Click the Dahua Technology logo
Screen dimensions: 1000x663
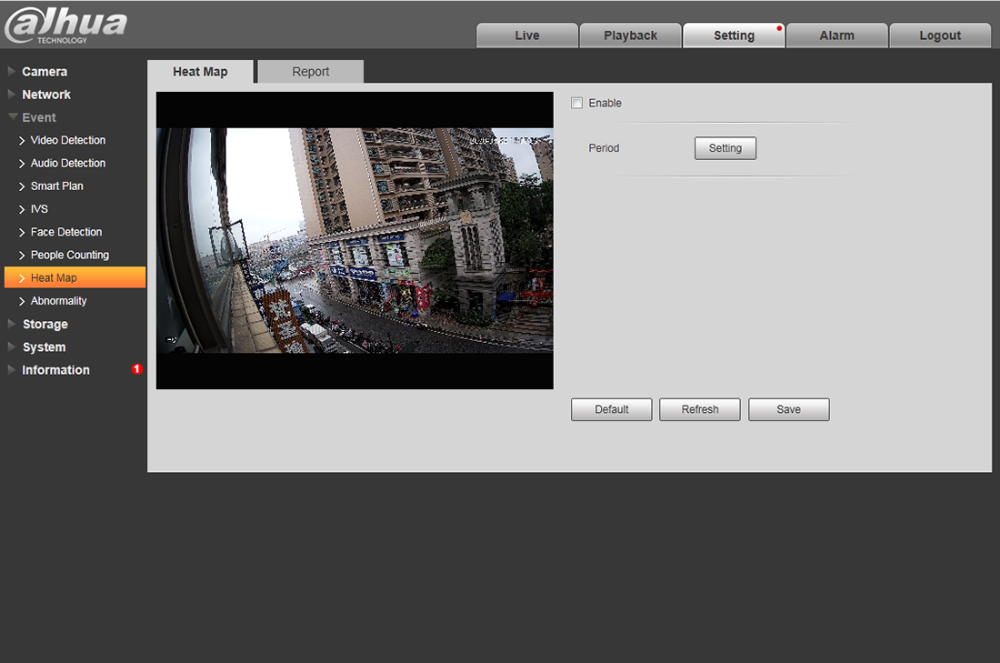pos(66,25)
